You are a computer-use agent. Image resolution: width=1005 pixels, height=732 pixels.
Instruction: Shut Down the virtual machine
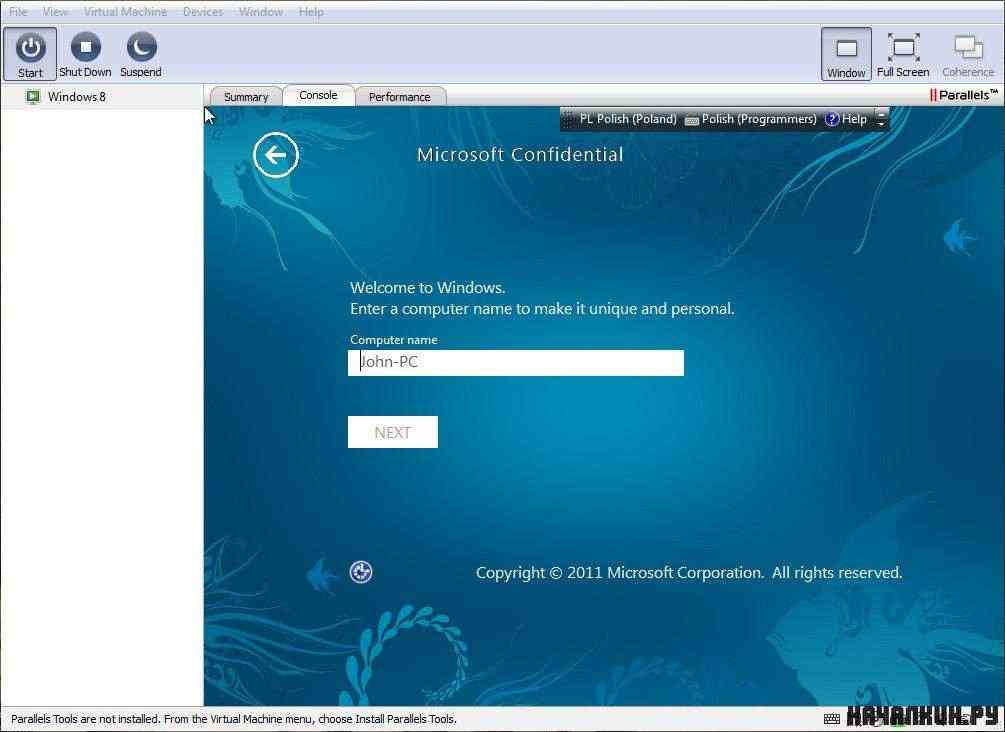click(85, 54)
